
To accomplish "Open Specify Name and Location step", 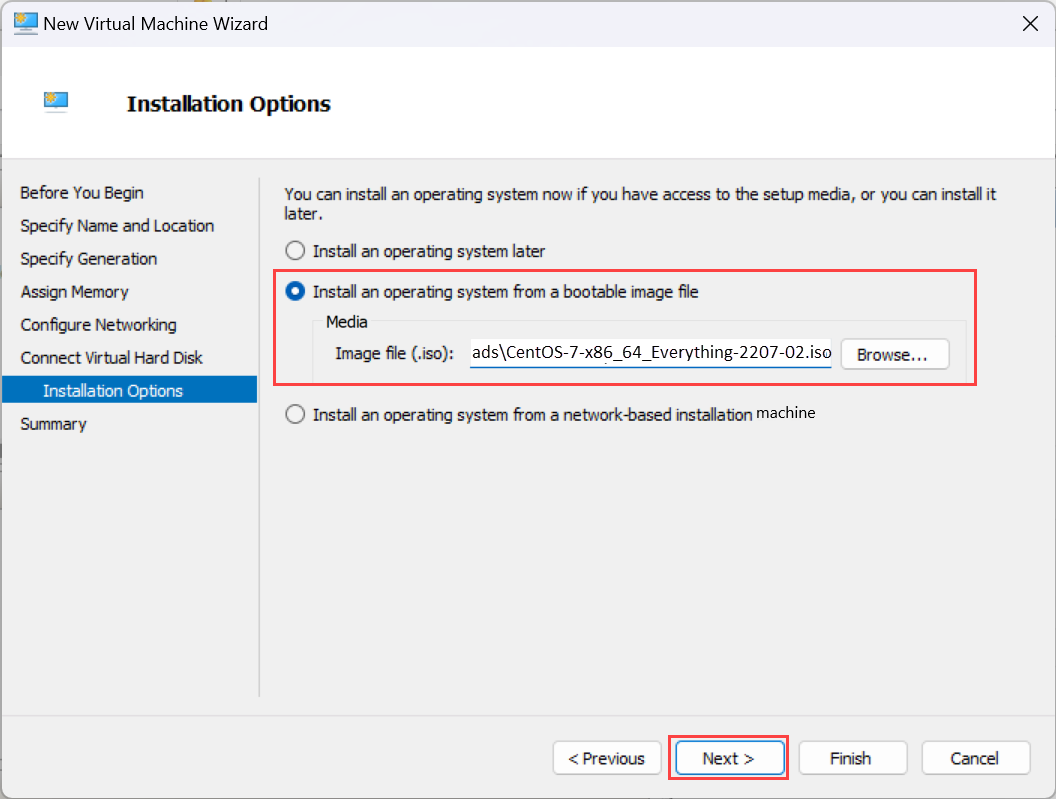I will click(117, 226).
